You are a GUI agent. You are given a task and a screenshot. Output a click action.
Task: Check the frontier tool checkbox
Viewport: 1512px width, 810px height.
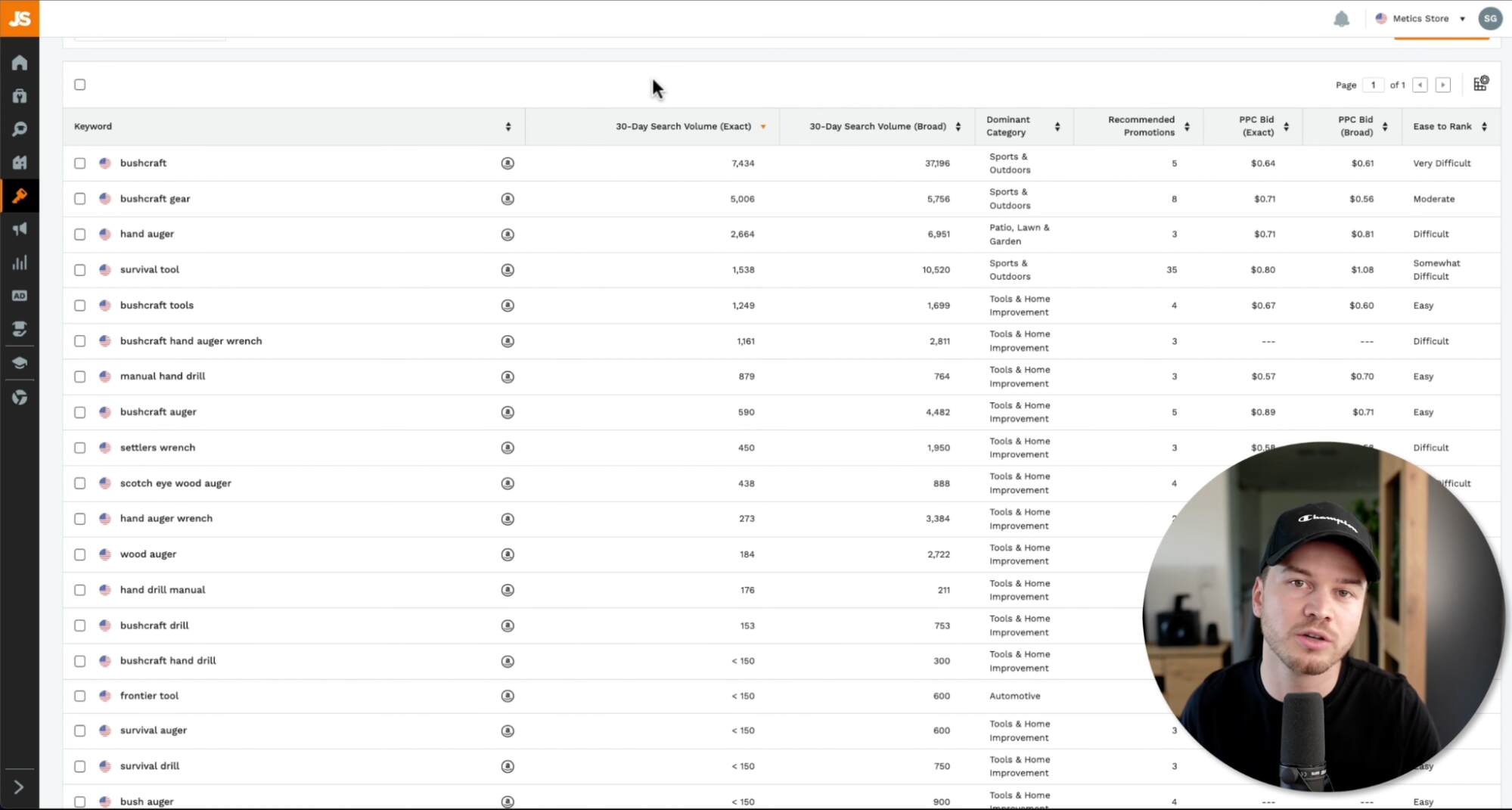80,696
